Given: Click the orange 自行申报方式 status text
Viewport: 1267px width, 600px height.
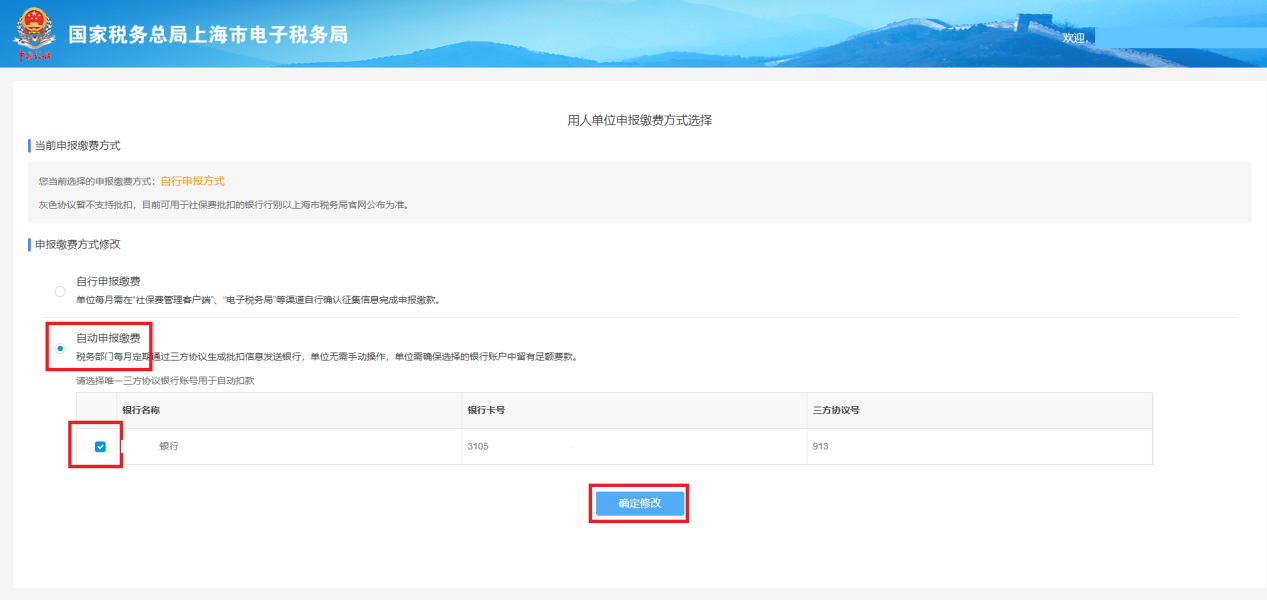Looking at the screenshot, I should 192,181.
